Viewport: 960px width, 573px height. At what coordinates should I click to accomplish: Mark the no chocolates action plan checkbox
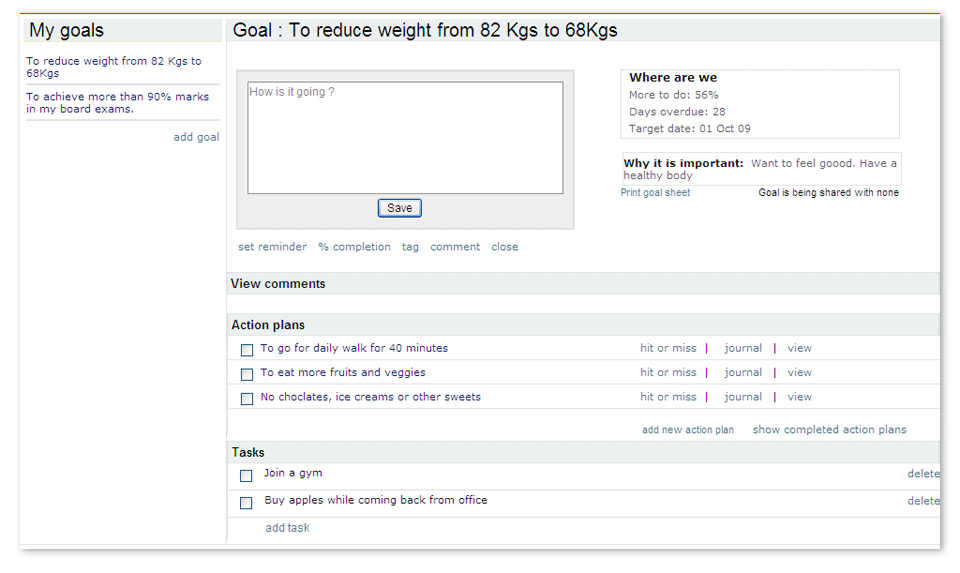tap(247, 399)
